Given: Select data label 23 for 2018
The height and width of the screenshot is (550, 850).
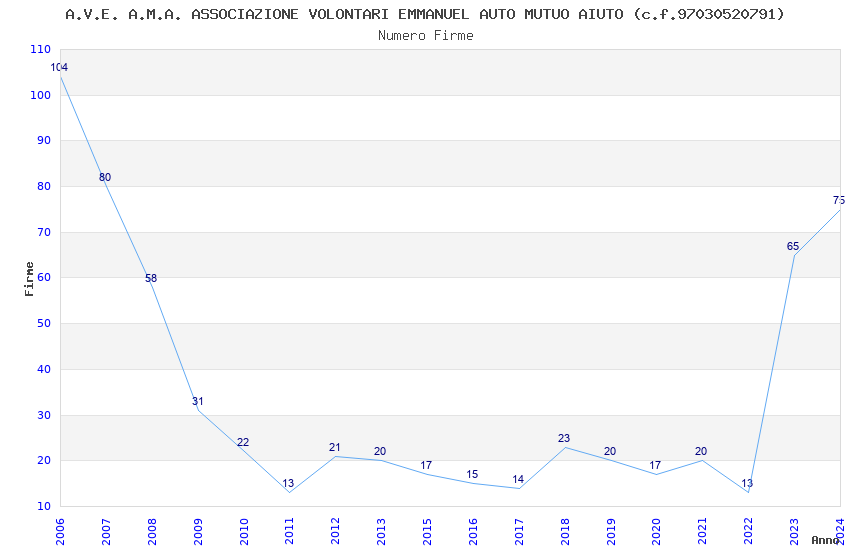Looking at the screenshot, I should [x=564, y=438].
